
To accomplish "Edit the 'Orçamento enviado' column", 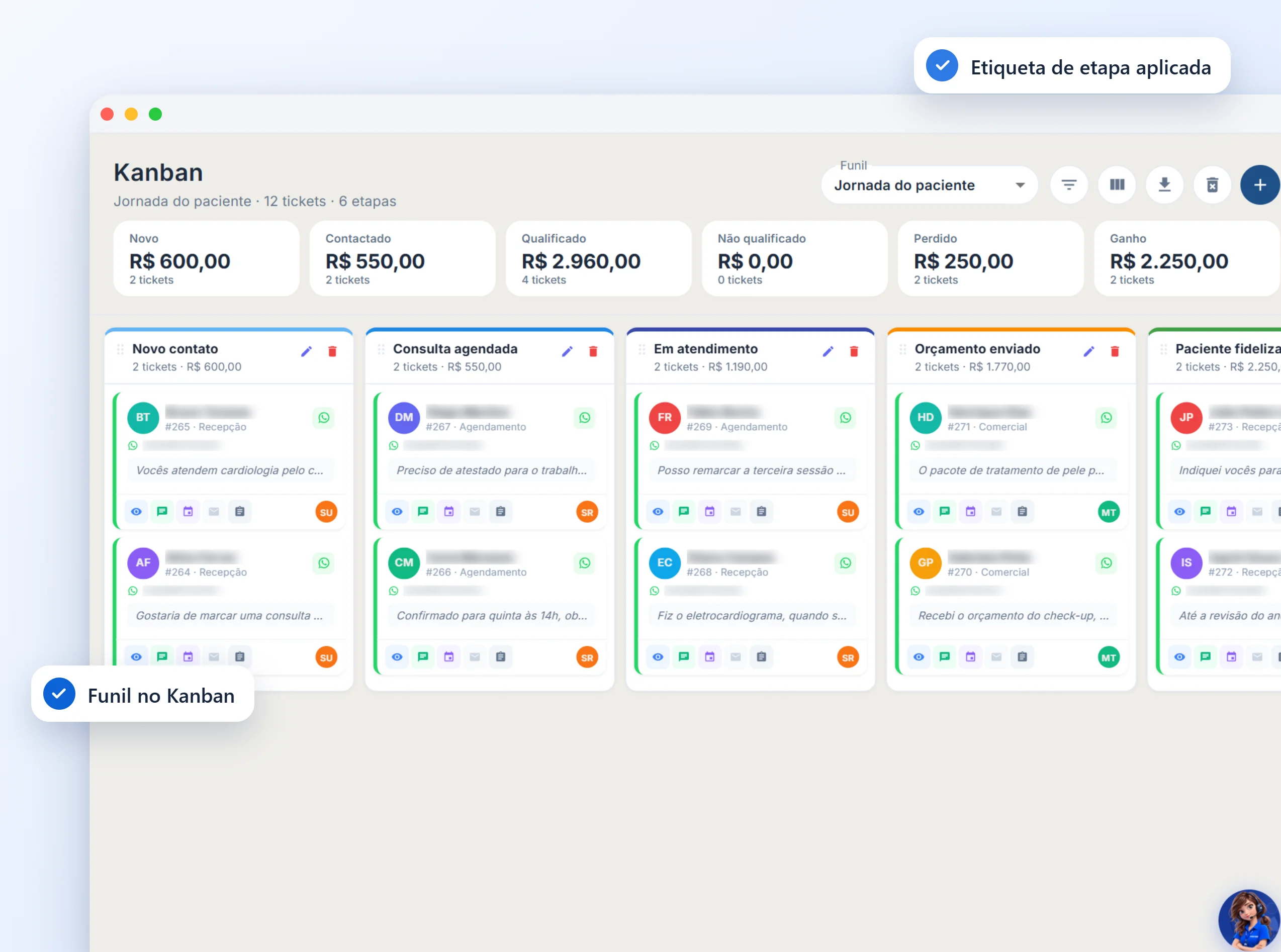I will pyautogui.click(x=1089, y=351).
